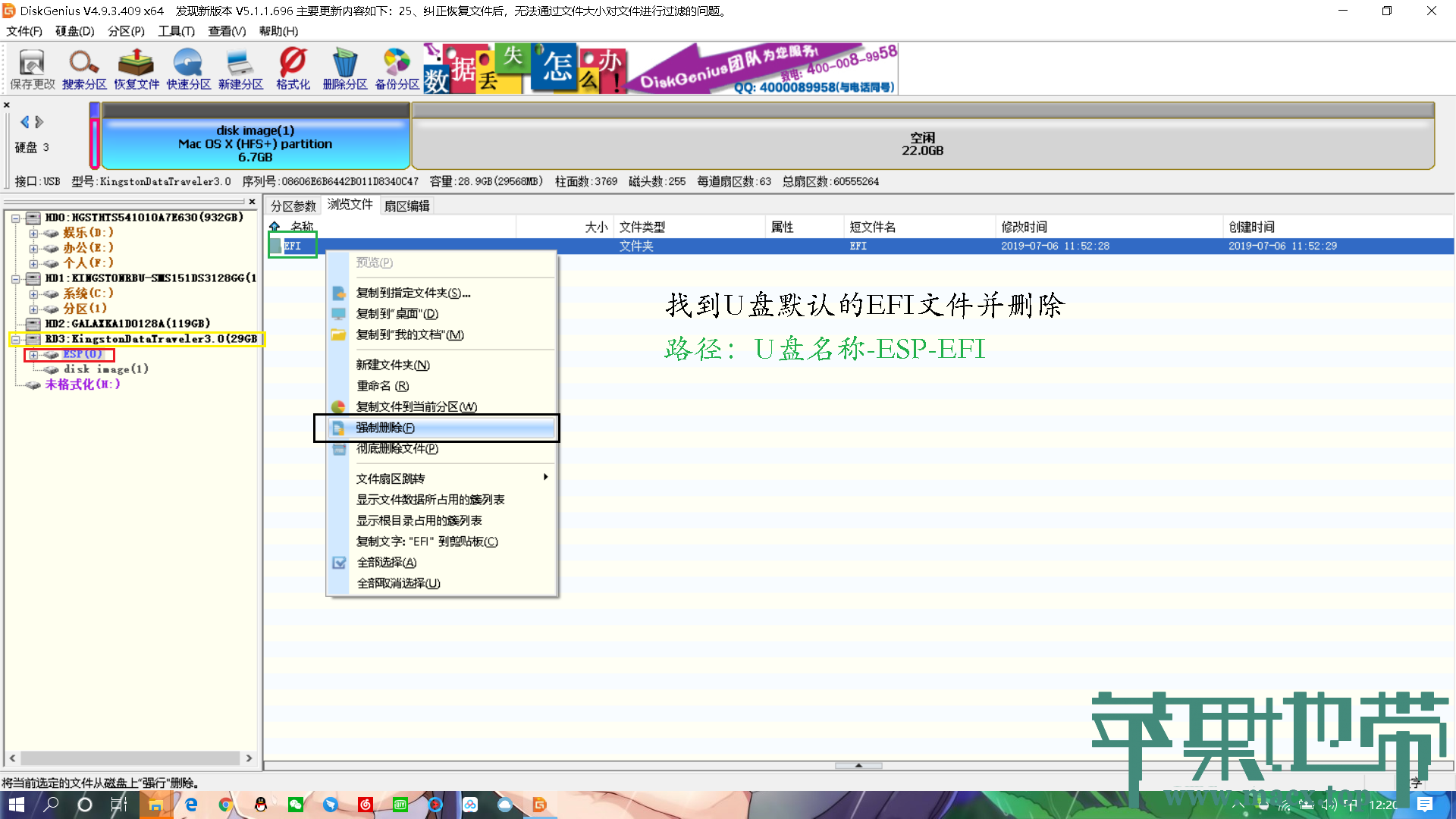Expand the ESP(0) partition tree node

click(33, 355)
